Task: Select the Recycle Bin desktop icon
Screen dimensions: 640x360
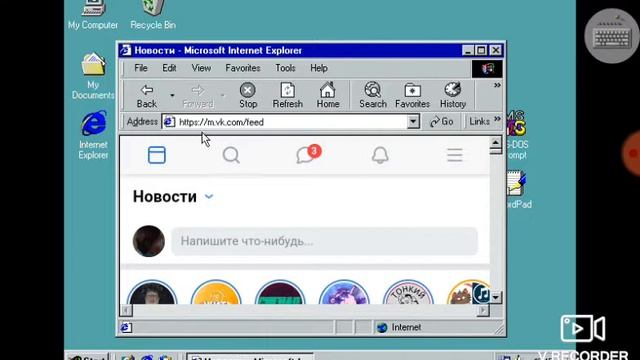Action: point(153,16)
